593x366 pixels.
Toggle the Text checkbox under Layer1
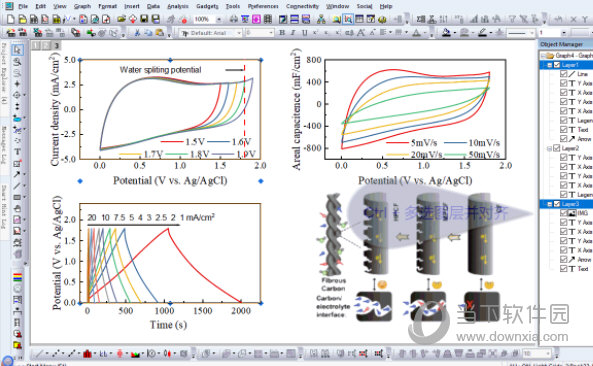click(564, 130)
